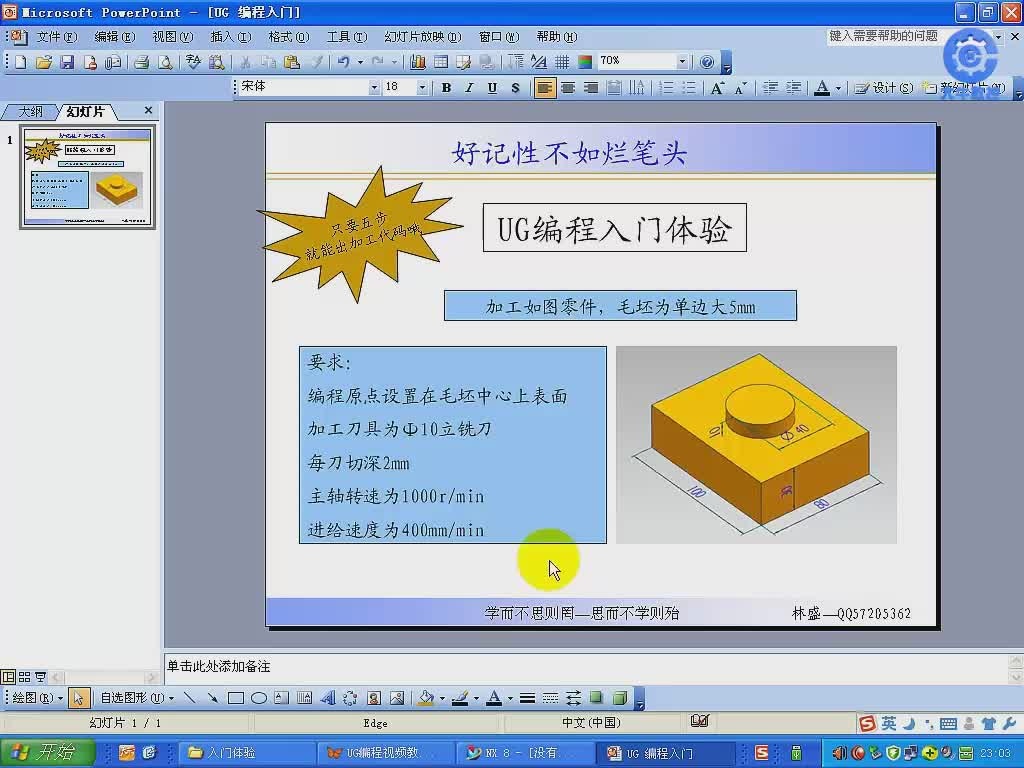Toggle Underline formatting
The image size is (1024, 768).
coord(492,88)
